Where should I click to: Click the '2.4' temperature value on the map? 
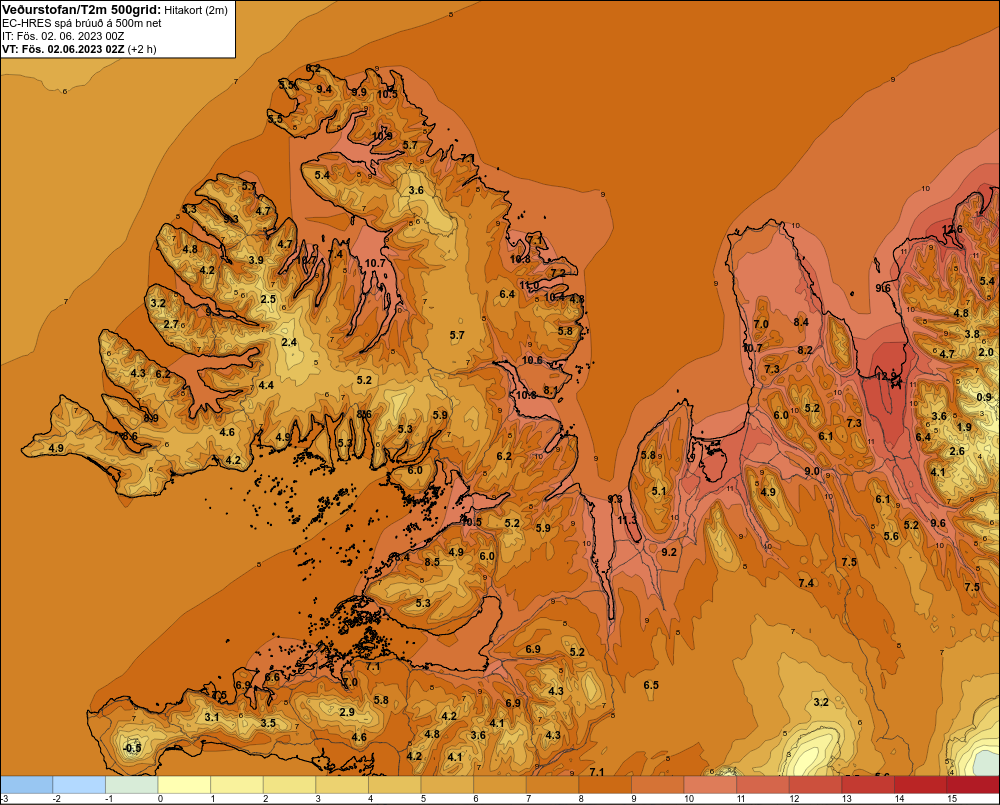[x=289, y=342]
